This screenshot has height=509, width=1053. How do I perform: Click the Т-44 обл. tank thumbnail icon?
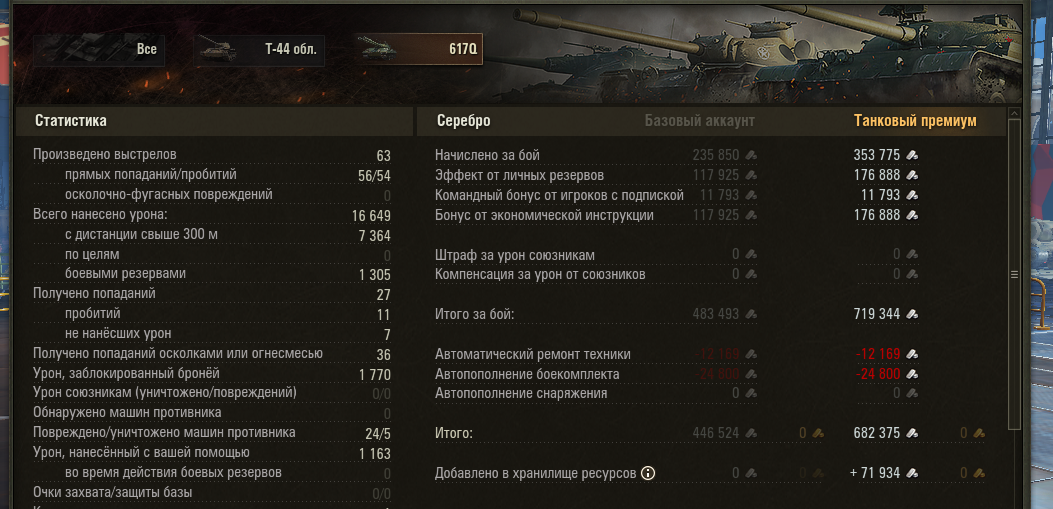215,50
